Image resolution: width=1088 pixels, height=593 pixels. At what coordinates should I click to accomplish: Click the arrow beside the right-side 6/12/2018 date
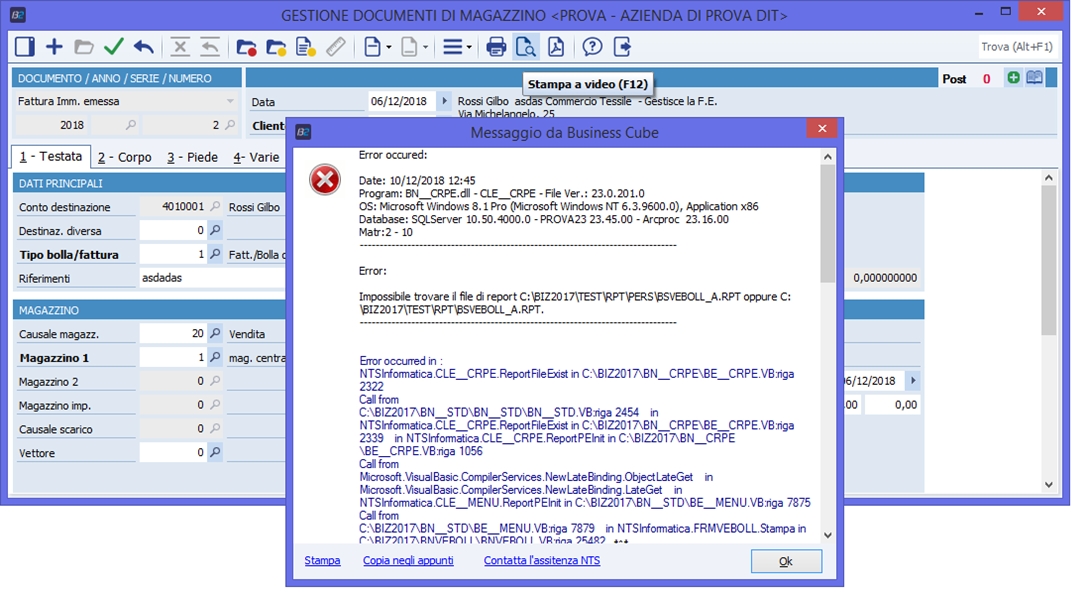[x=913, y=381]
